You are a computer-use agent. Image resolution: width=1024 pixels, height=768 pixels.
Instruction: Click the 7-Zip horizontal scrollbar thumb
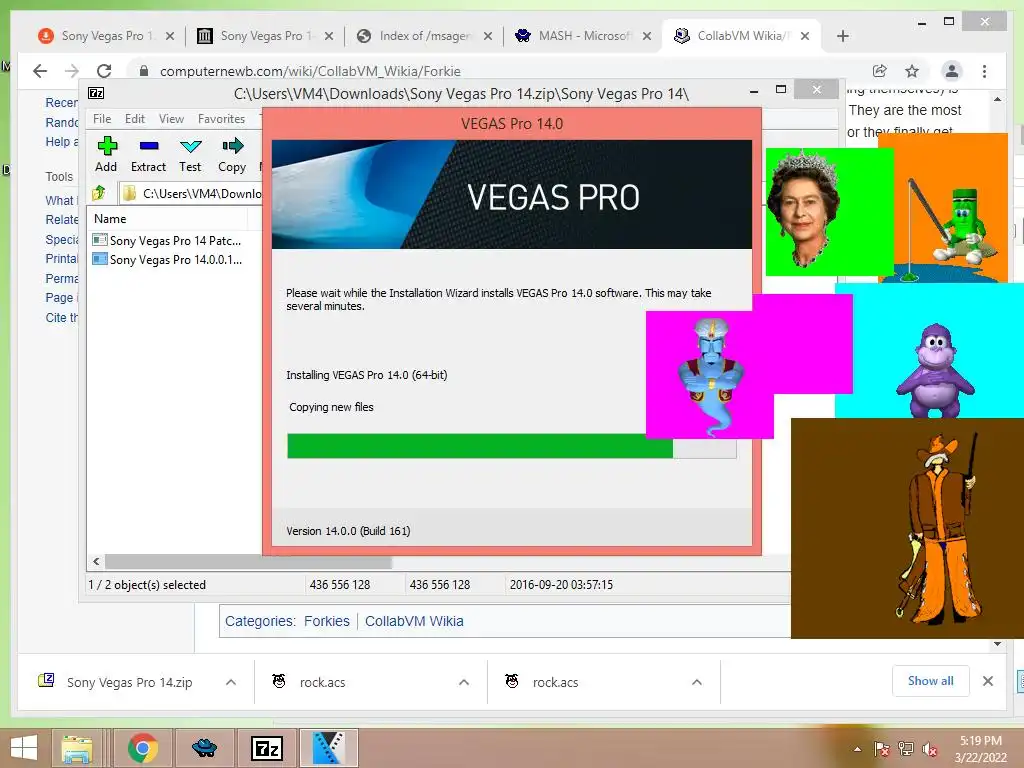pyautogui.click(x=248, y=562)
